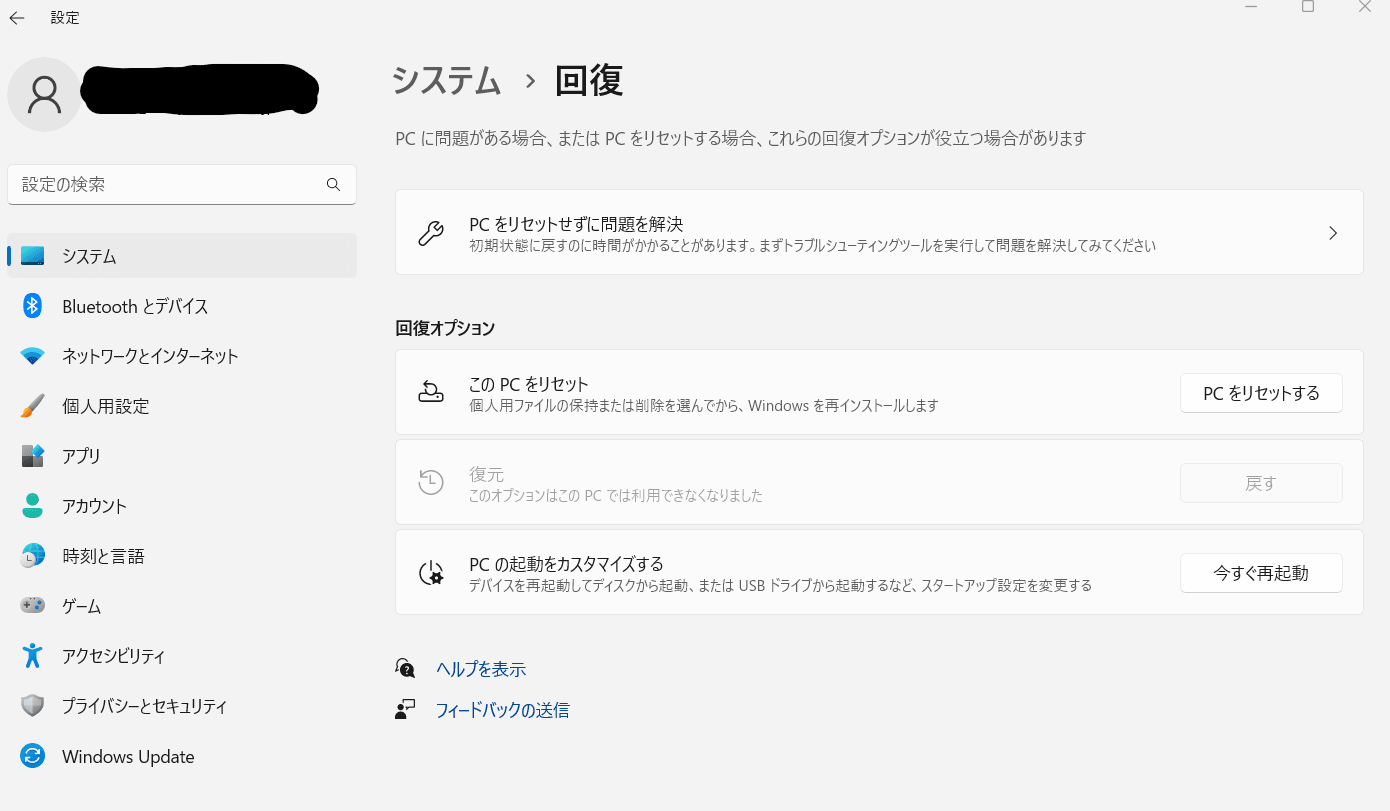Screen dimensions: 1390x811
Task: Click the アプリ icon in sidebar
Action: (32, 456)
